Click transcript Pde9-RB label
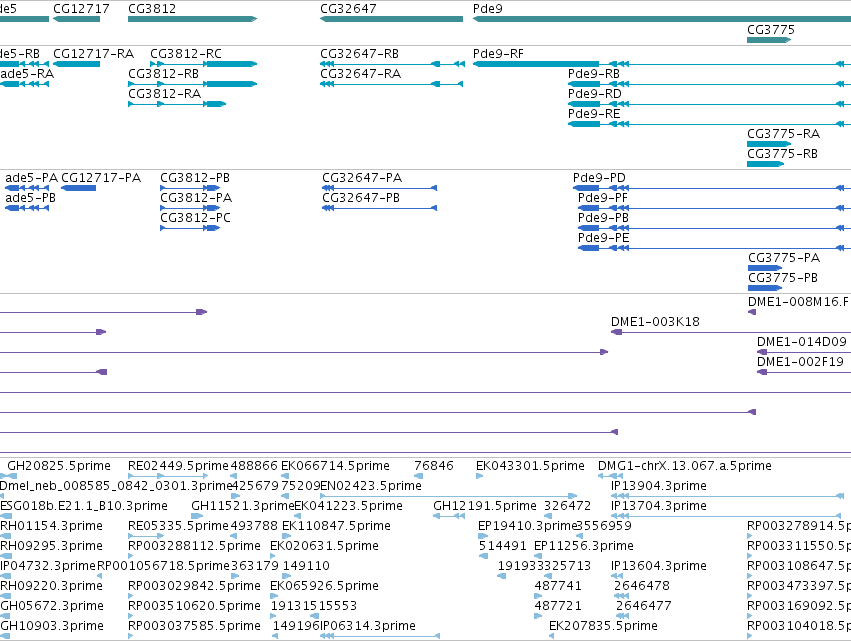Image resolution: width=851 pixels, height=641 pixels. [594, 74]
